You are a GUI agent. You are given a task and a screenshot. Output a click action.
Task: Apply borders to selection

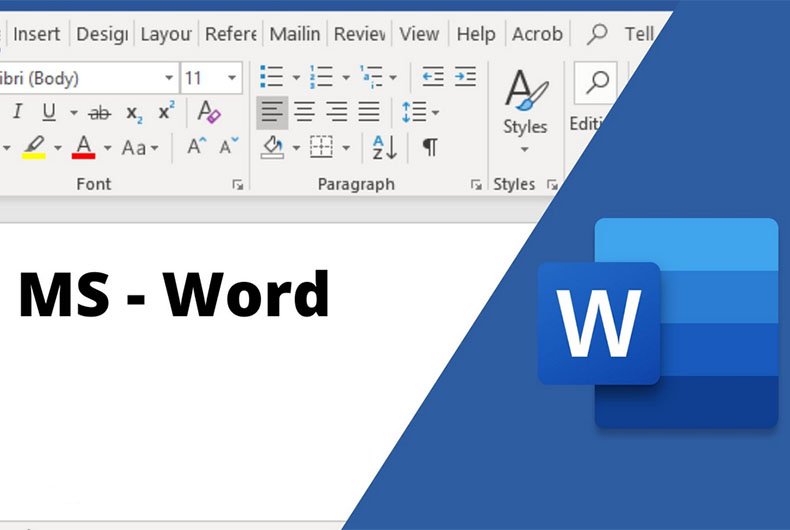click(321, 147)
